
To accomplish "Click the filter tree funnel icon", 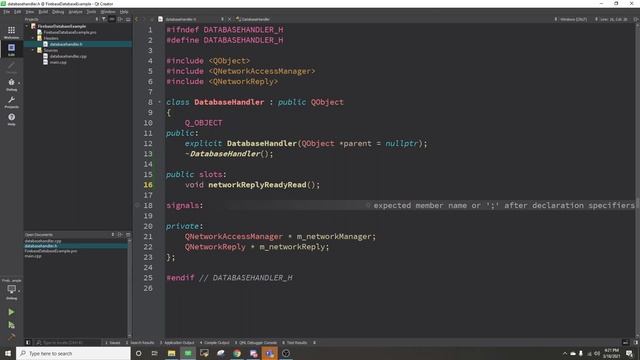I will pyautogui.click(x=104, y=19).
